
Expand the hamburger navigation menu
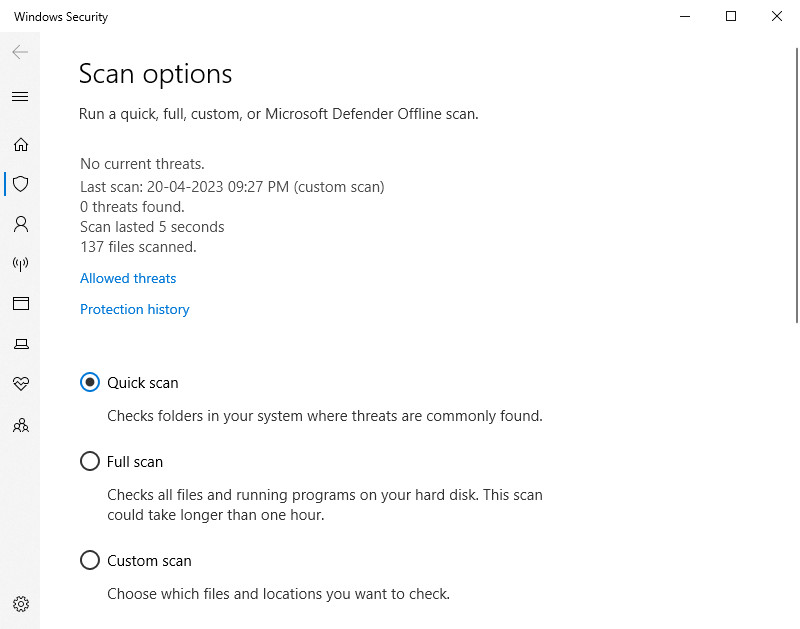20,96
